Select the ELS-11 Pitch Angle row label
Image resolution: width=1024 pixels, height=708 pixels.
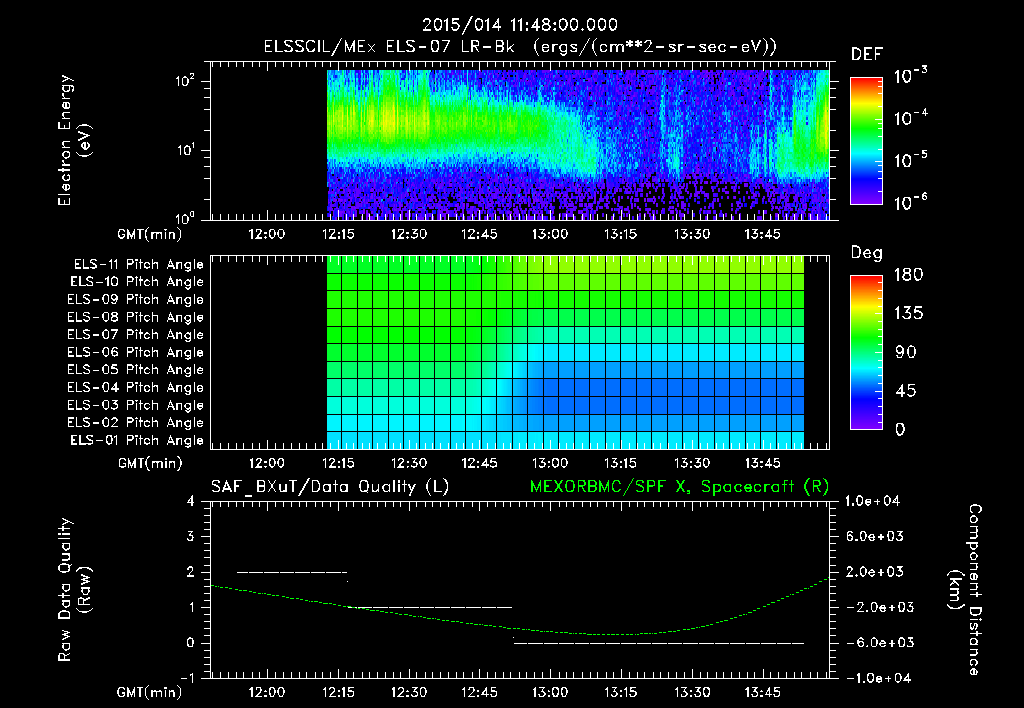click(138, 265)
